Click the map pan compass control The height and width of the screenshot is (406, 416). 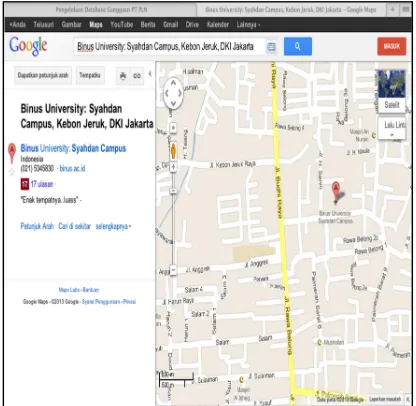(x=173, y=94)
